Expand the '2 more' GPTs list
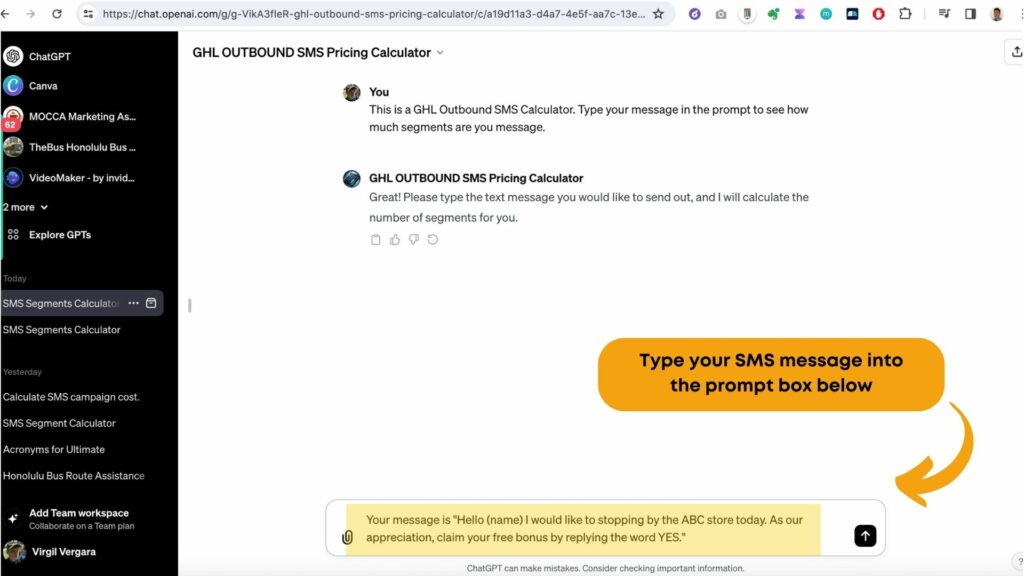 (25, 207)
